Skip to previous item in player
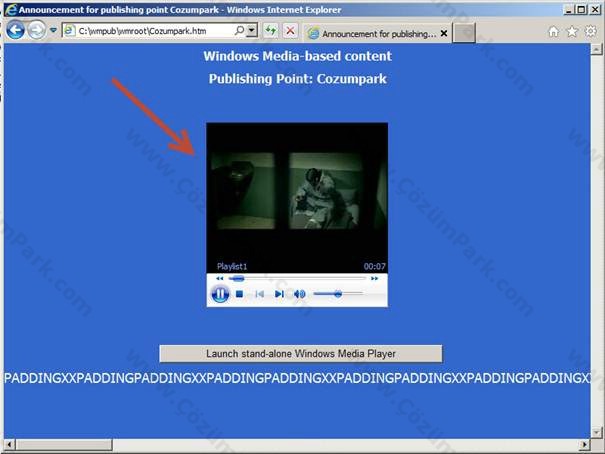Viewport: 605px width, 454px height. [x=259, y=294]
